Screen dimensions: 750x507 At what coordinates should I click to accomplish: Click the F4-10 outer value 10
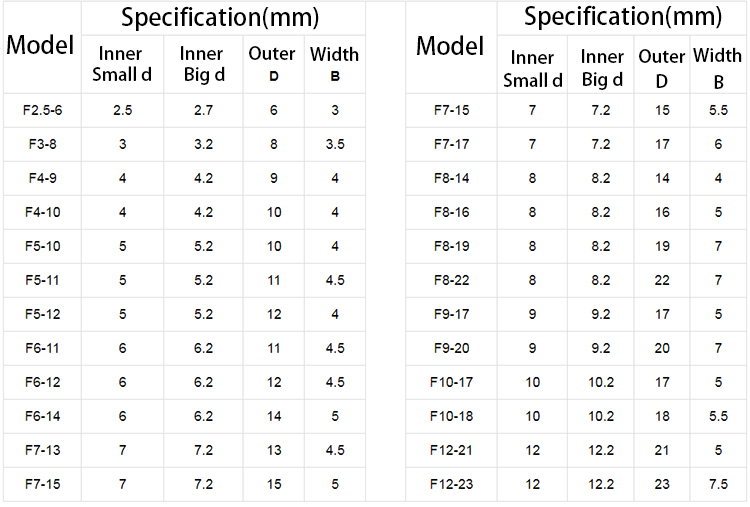tap(274, 212)
